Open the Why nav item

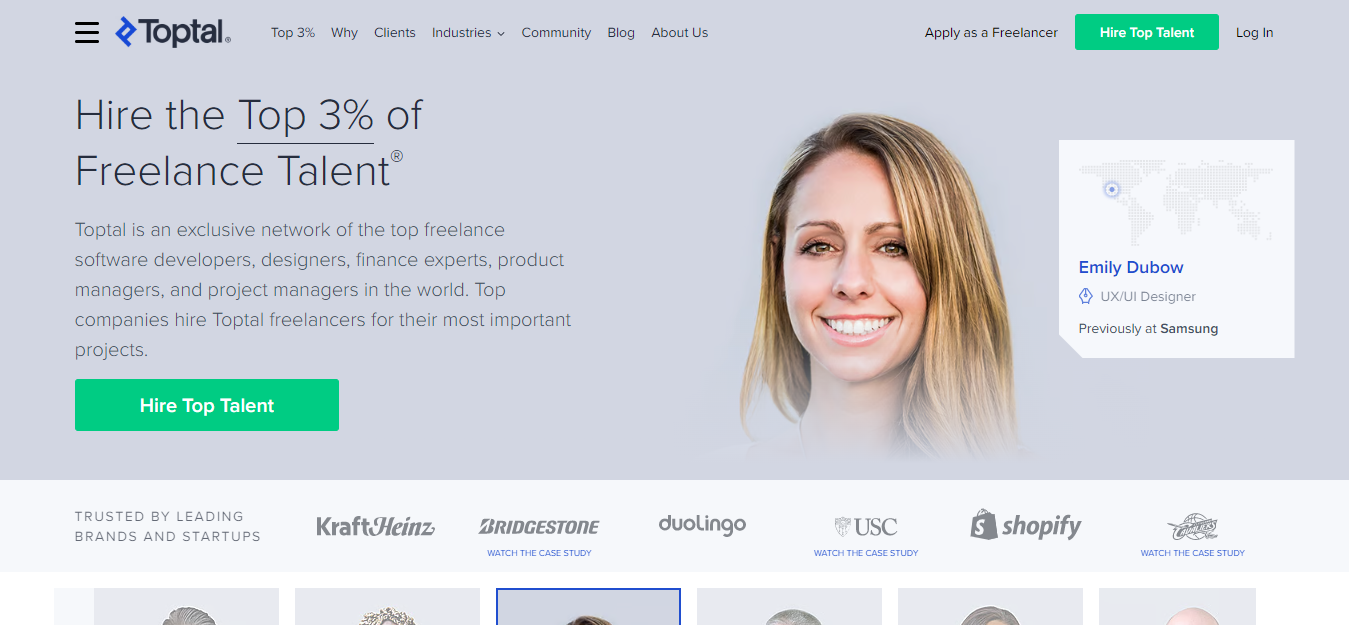344,33
